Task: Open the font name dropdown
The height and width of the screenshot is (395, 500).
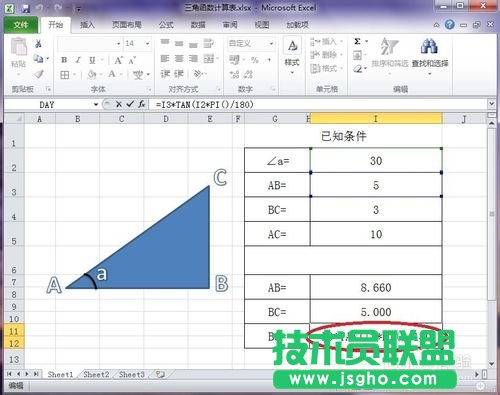Action: coord(118,44)
